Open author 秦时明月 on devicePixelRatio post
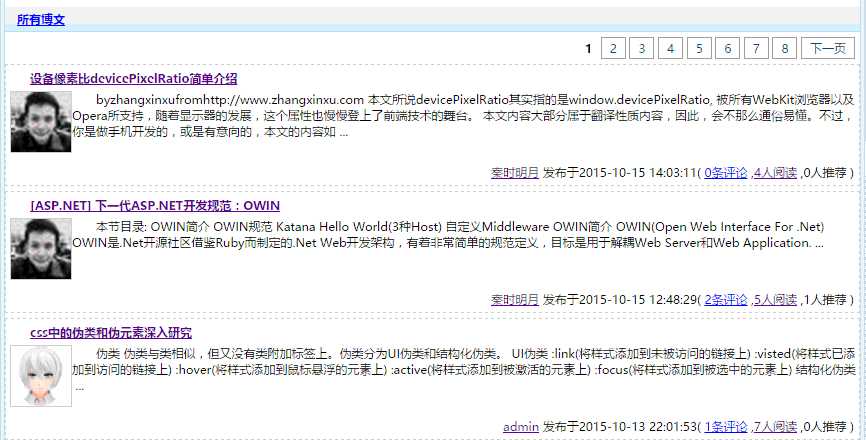The image size is (866, 440). pos(515,172)
